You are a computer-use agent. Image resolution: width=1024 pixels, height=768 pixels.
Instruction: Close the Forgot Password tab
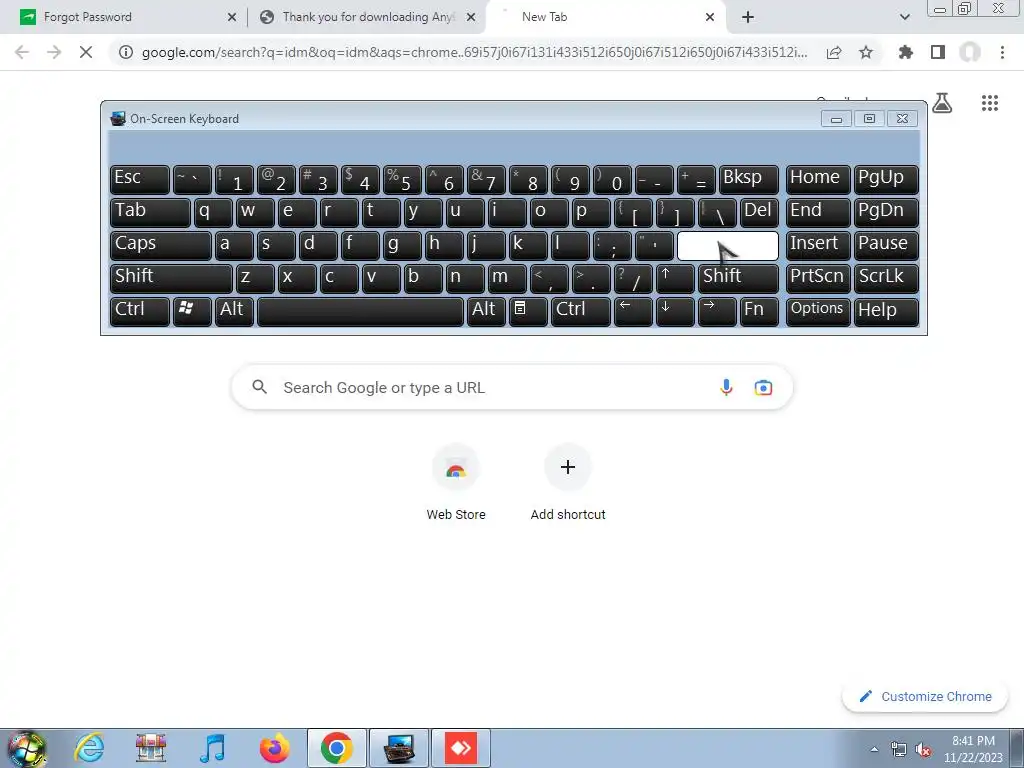(x=232, y=17)
